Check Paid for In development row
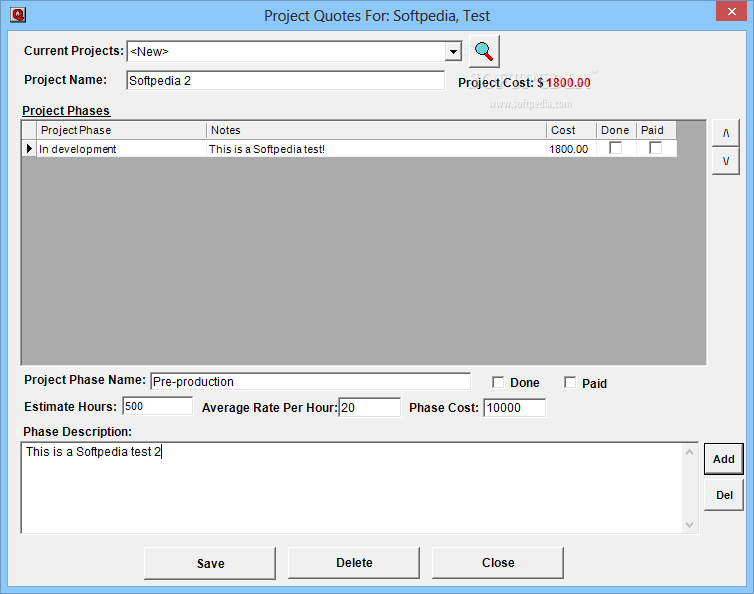 [x=655, y=148]
